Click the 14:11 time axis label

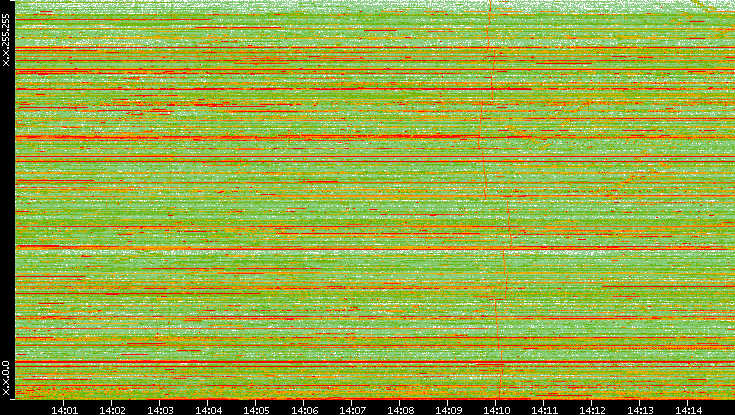tap(544, 410)
